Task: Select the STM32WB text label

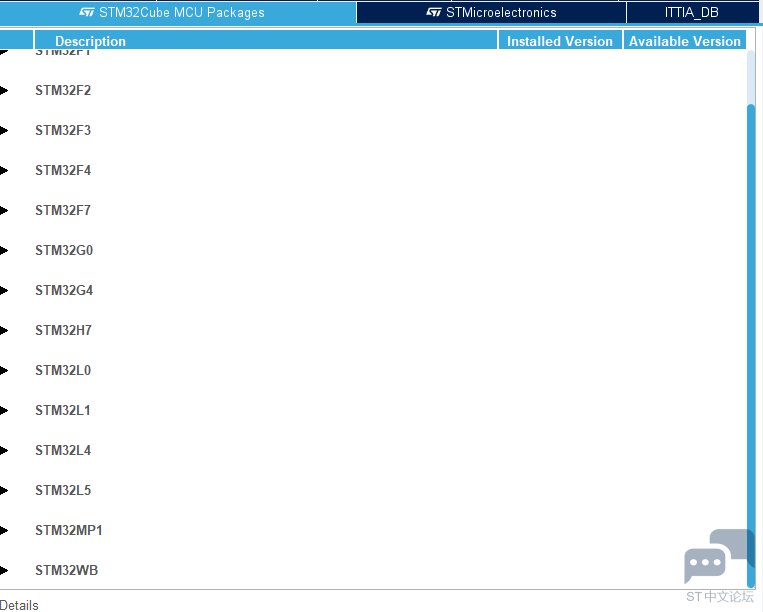Action: tap(66, 570)
